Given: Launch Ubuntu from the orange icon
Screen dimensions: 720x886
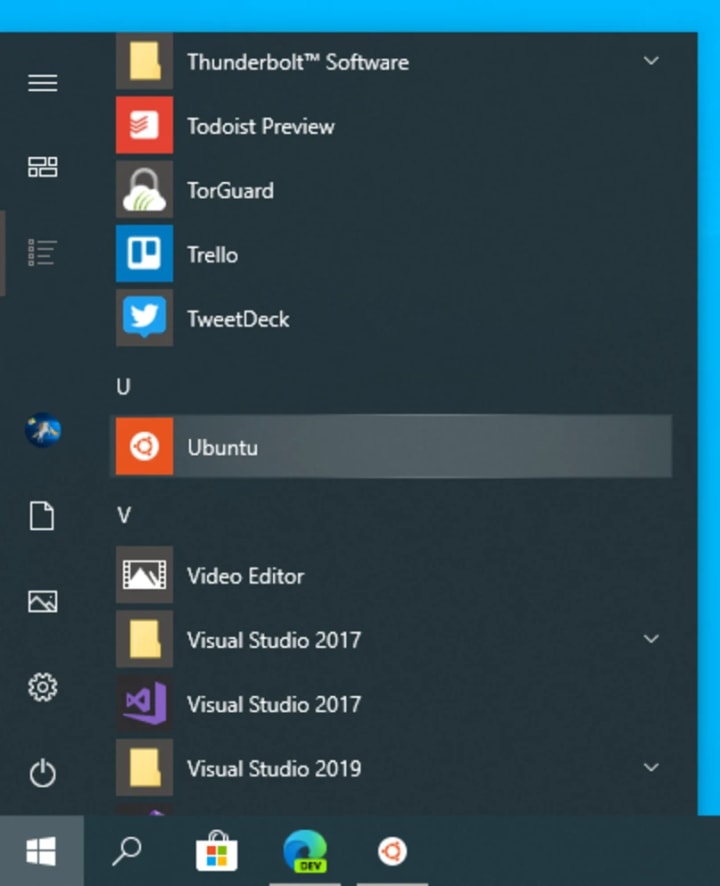Looking at the screenshot, I should [144, 446].
